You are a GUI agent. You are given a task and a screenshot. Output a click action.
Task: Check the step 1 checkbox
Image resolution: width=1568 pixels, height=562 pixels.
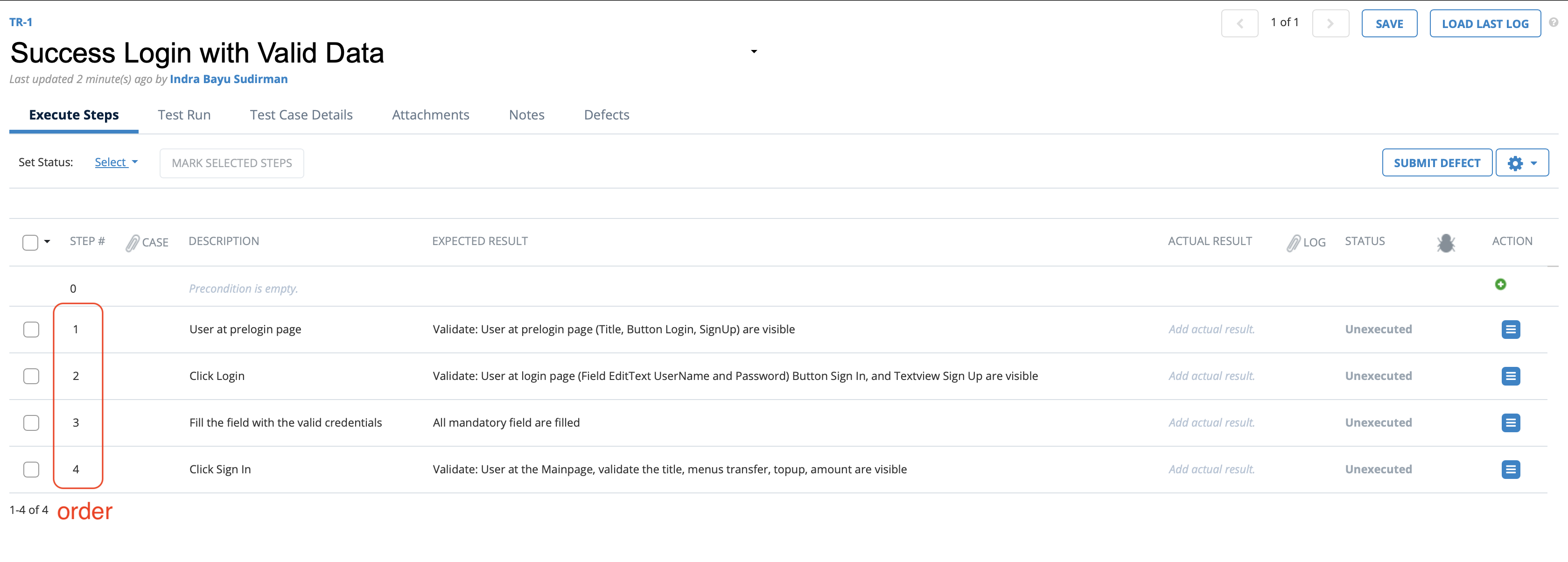(x=31, y=330)
